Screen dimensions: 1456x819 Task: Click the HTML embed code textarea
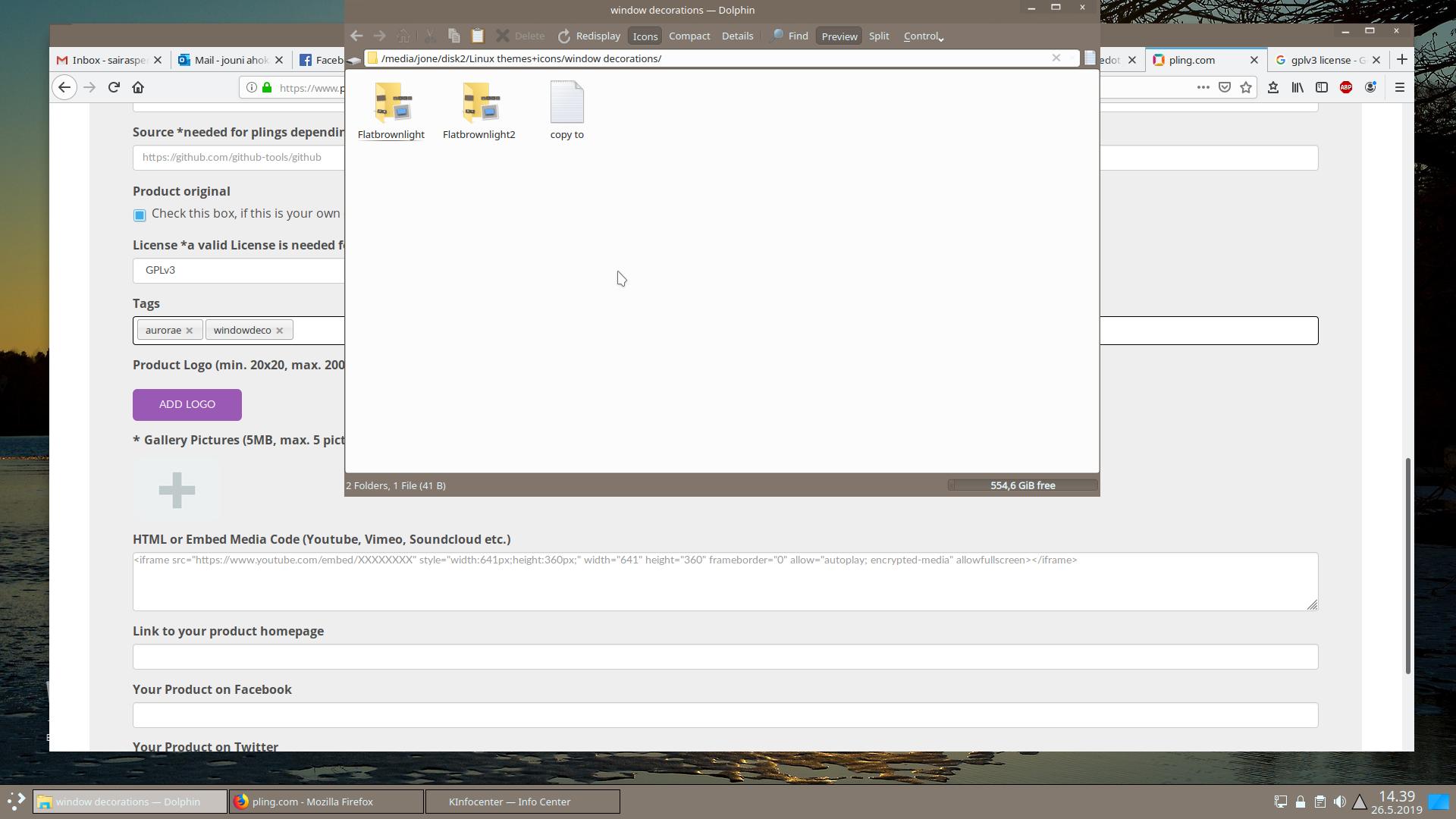(x=726, y=582)
